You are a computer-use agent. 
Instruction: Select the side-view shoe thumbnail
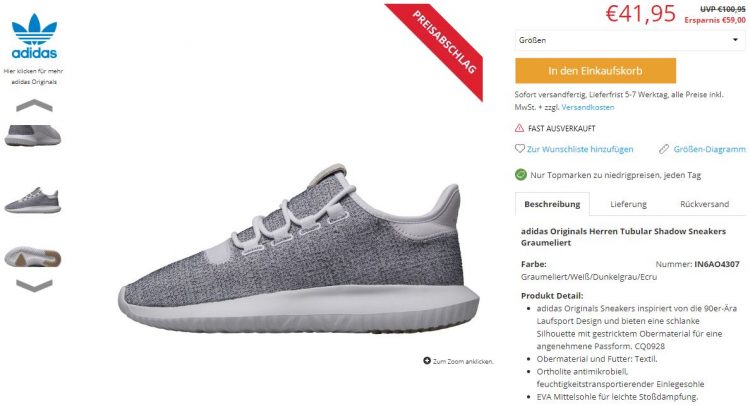[x=33, y=200]
